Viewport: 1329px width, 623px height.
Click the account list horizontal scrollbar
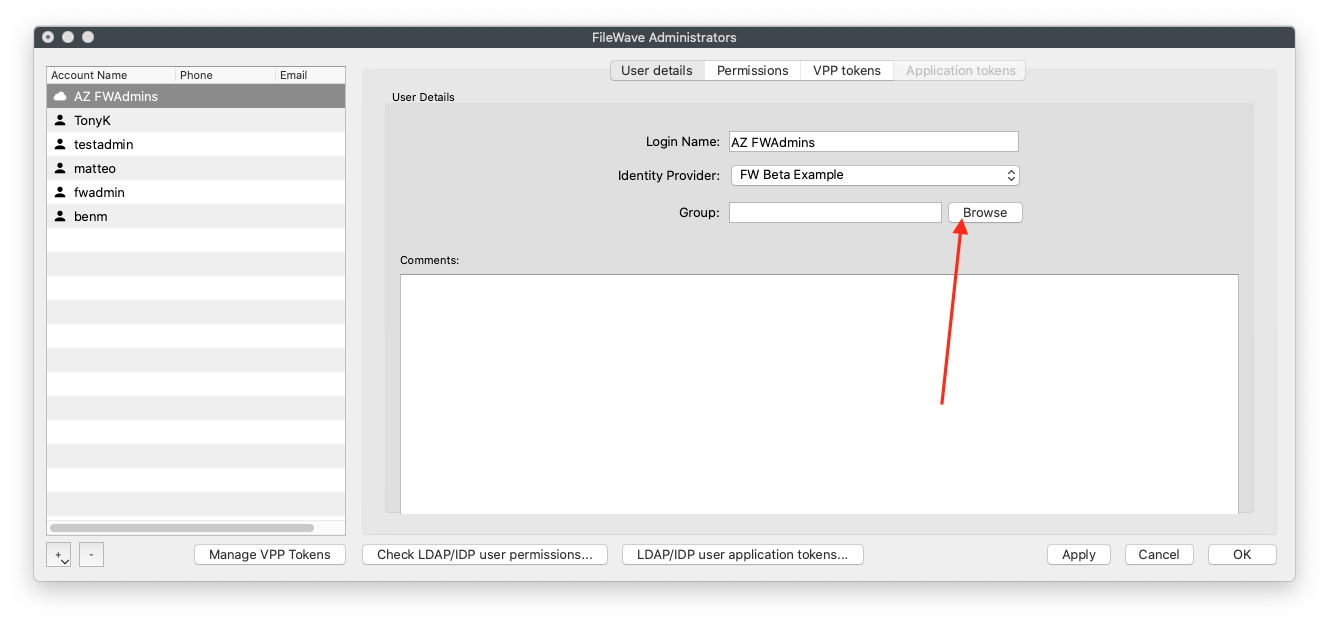pyautogui.click(x=182, y=527)
